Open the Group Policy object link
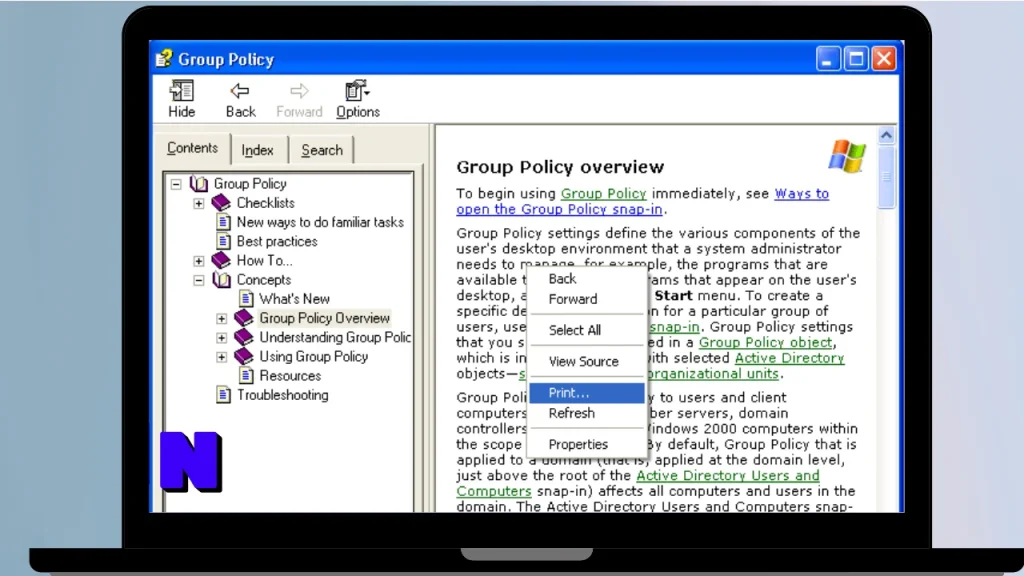 [765, 342]
